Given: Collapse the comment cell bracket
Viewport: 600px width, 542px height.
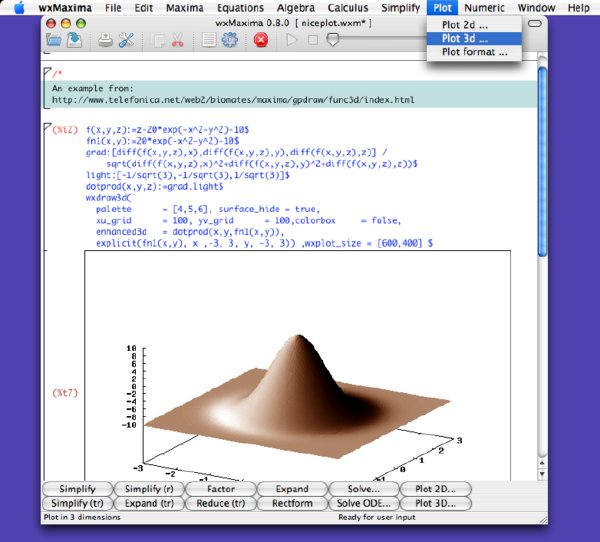Looking at the screenshot, I should (x=47, y=72).
